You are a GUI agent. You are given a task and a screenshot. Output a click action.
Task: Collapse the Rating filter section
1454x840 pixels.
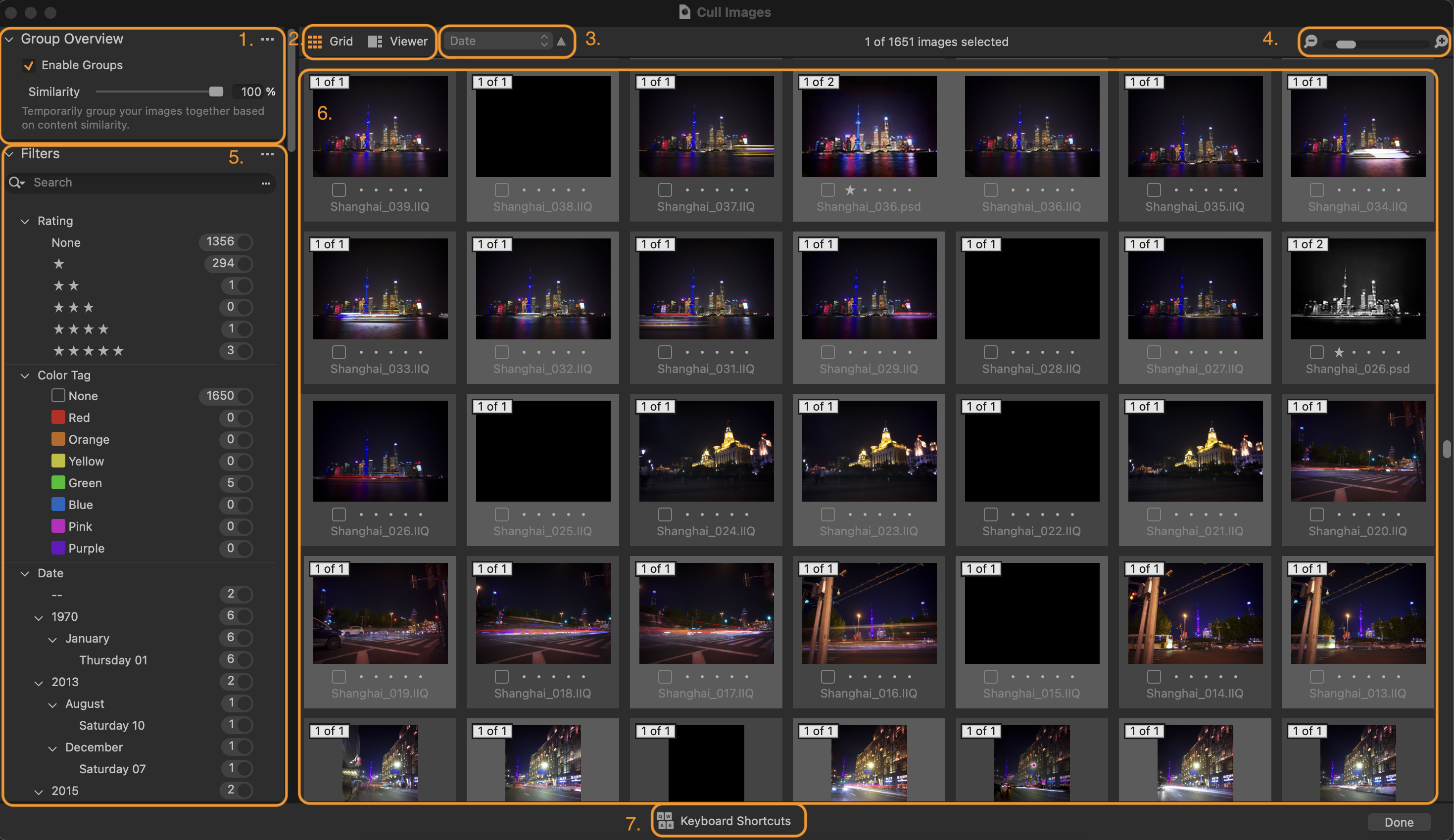(25, 222)
